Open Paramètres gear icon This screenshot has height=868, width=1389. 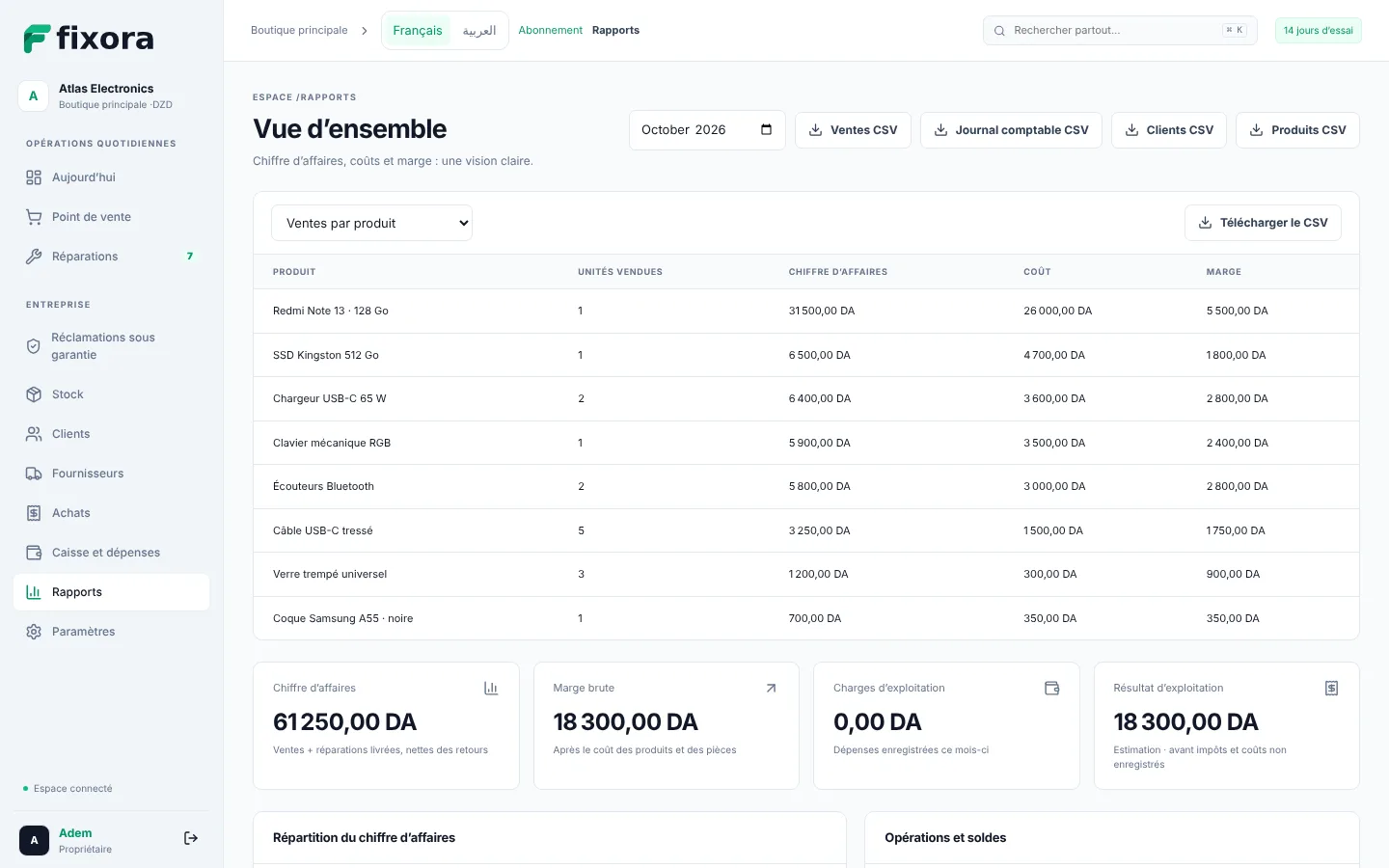(x=34, y=632)
